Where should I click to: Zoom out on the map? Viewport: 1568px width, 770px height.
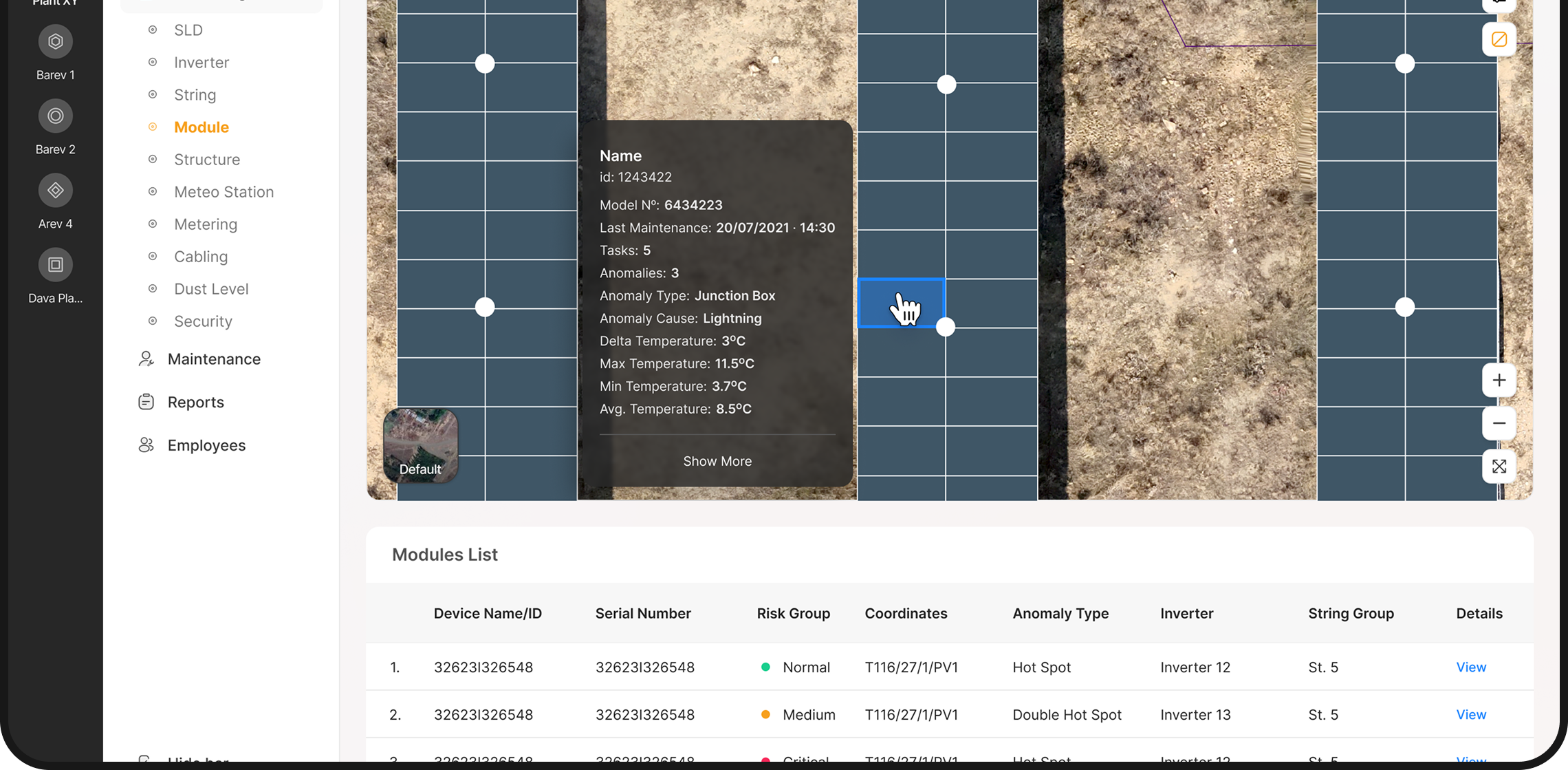pyautogui.click(x=1499, y=423)
